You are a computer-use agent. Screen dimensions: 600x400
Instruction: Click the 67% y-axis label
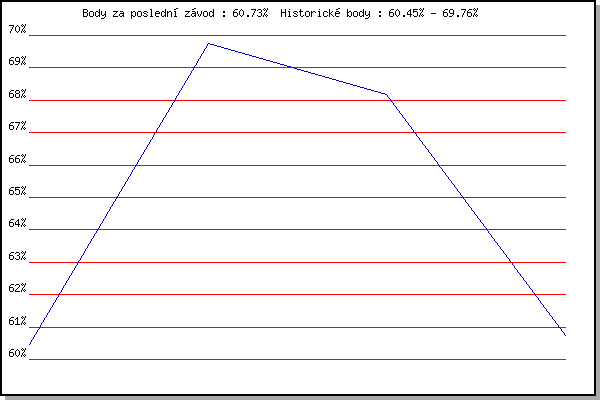pos(16,127)
